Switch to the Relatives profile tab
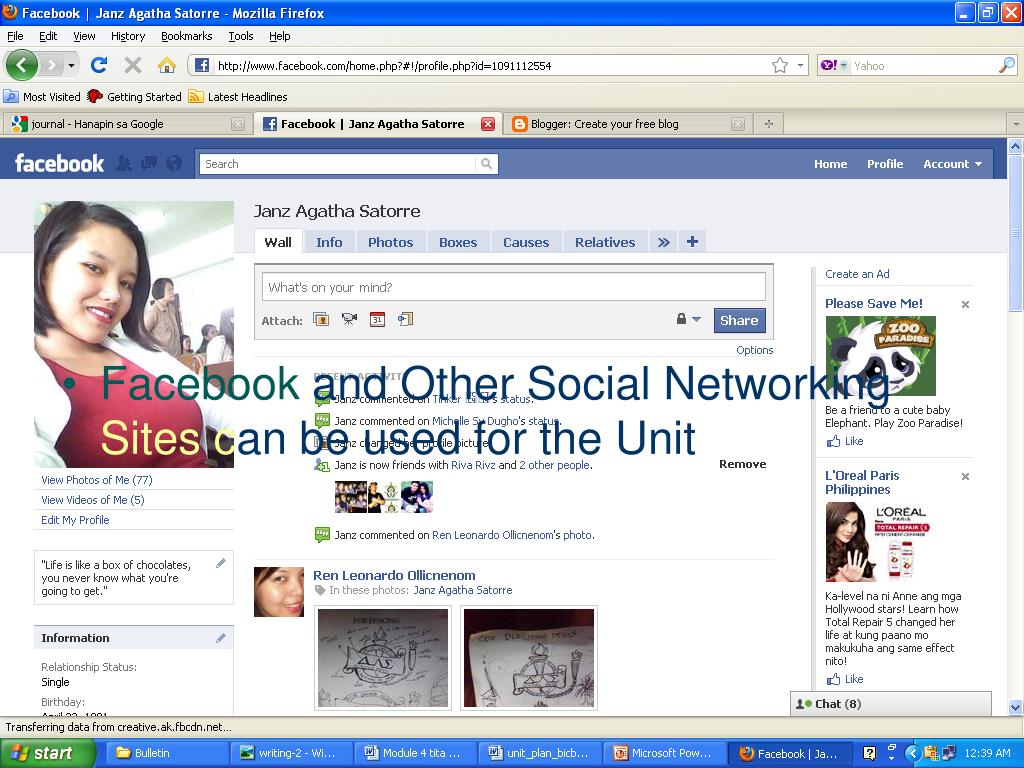This screenshot has height=768, width=1024. [605, 242]
